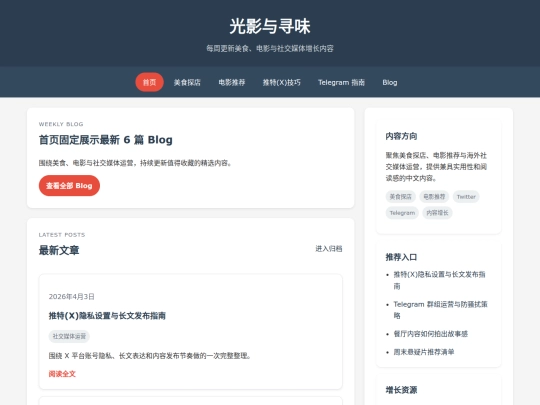Open the 首页 navigation tab

coord(149,82)
